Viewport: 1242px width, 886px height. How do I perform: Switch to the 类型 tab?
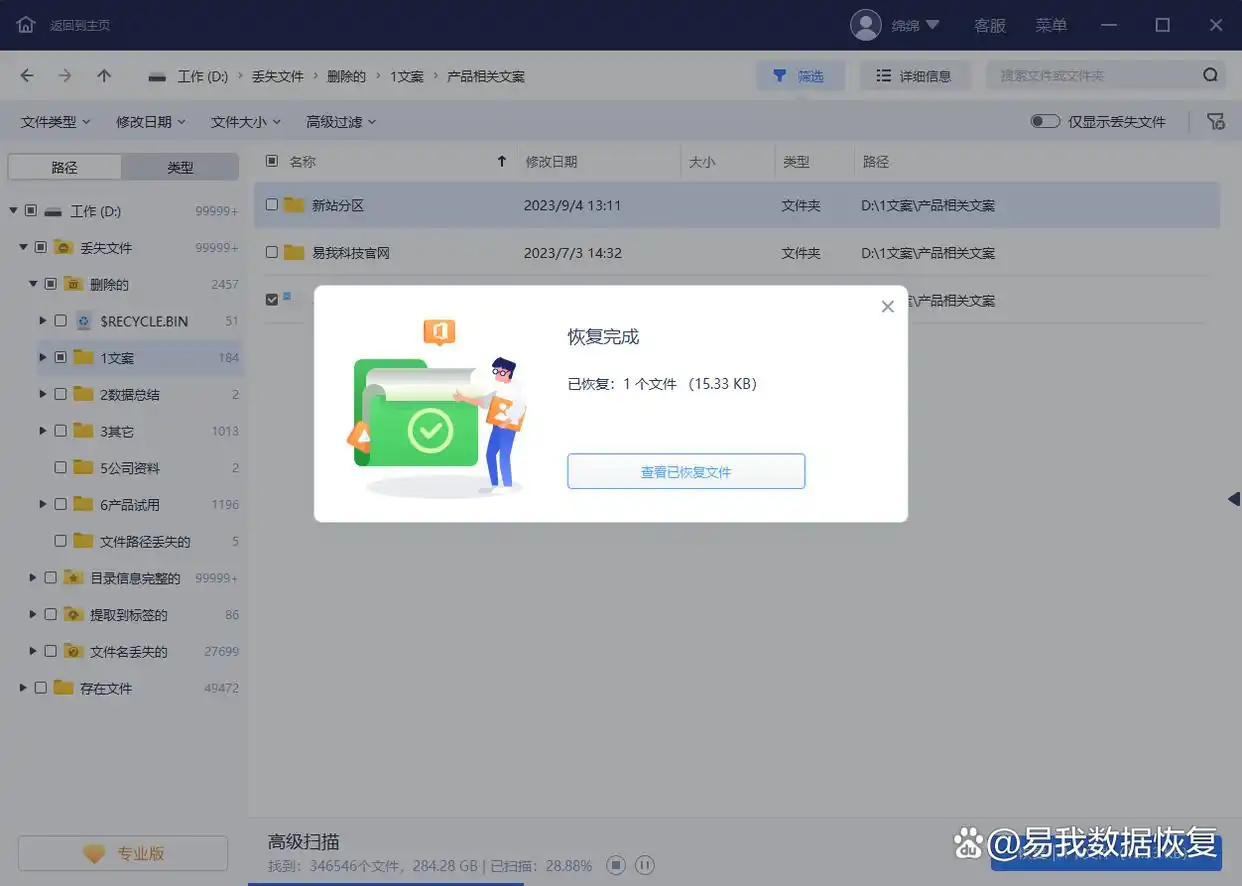[180, 167]
